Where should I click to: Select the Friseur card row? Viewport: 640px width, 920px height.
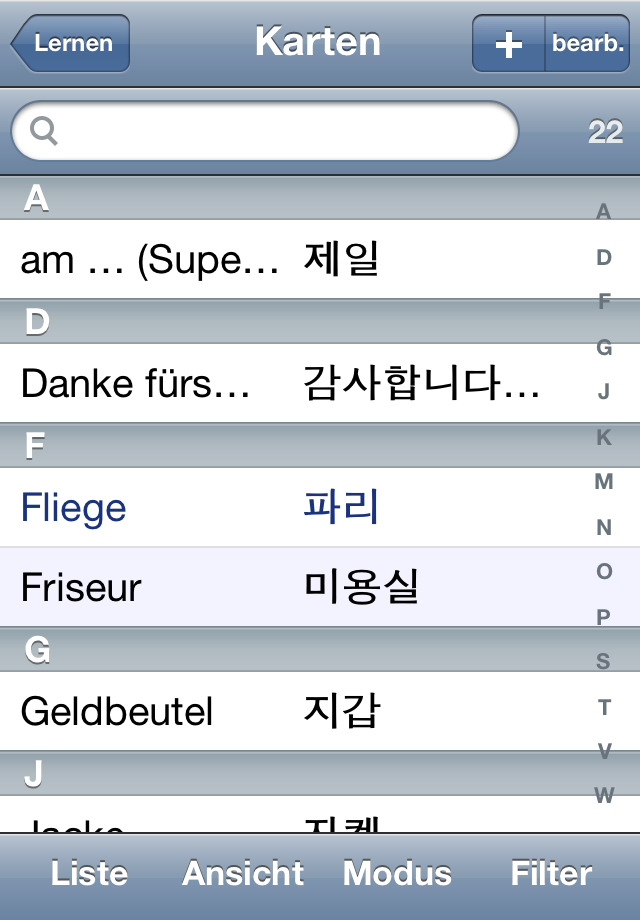click(x=293, y=587)
